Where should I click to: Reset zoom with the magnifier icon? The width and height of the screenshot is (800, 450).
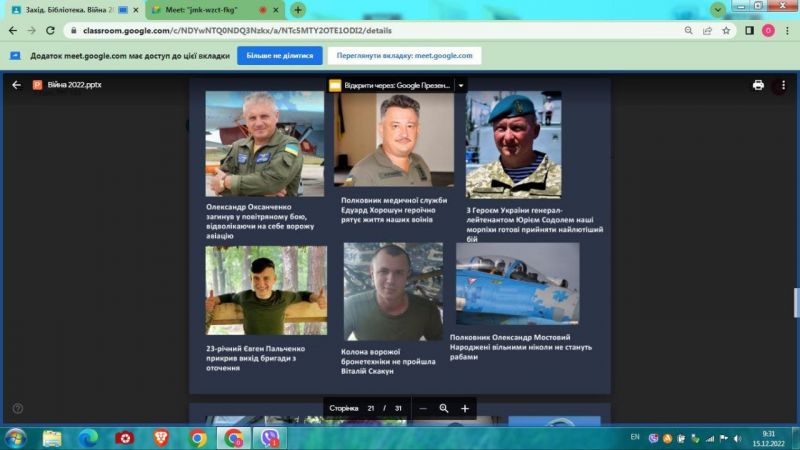pos(444,408)
